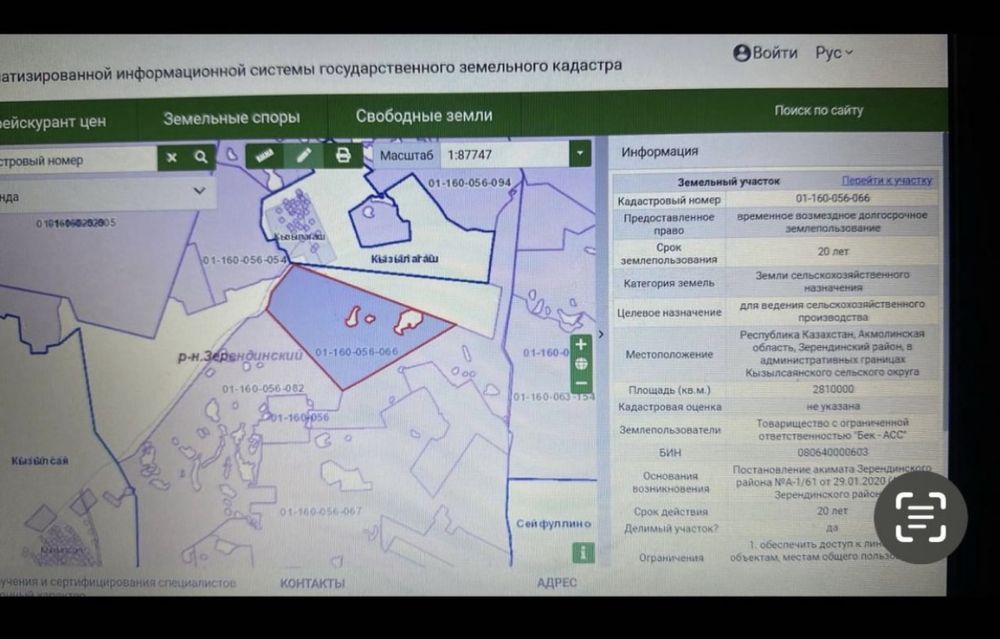Select the ruler measurement tool

[x=265, y=155]
